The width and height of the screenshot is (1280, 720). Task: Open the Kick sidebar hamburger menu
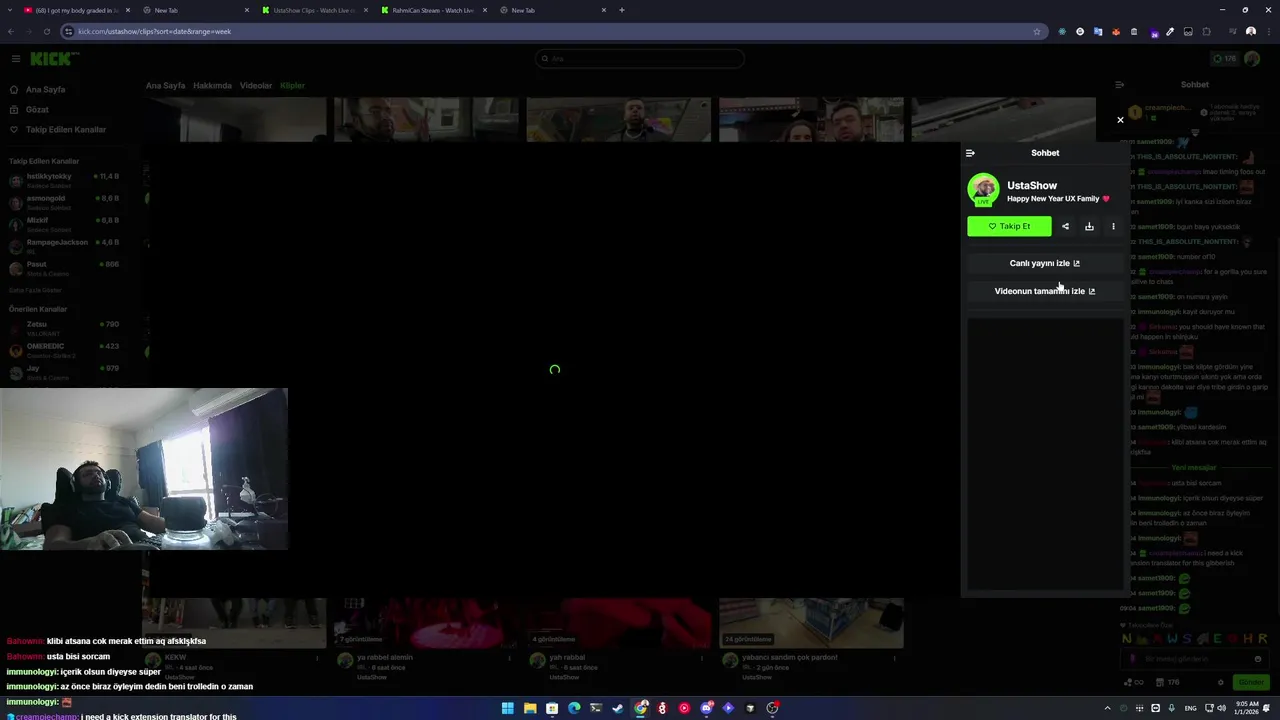[x=16, y=59]
